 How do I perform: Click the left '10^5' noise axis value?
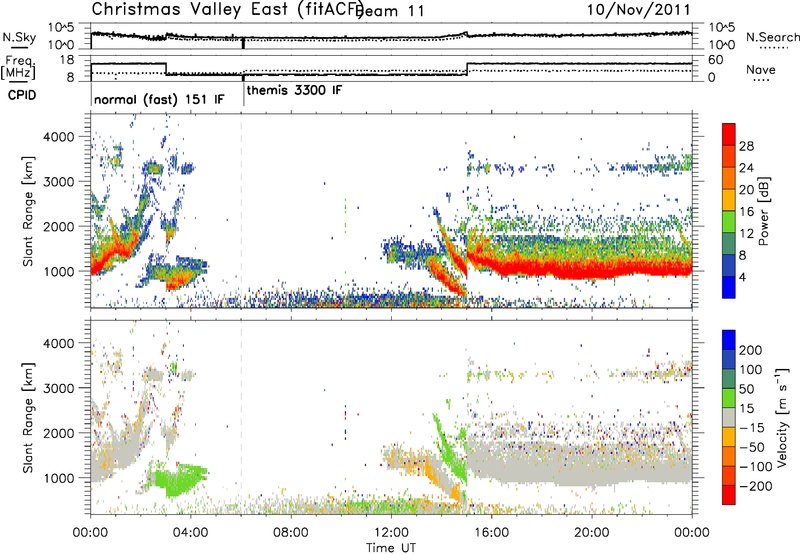coord(61,28)
